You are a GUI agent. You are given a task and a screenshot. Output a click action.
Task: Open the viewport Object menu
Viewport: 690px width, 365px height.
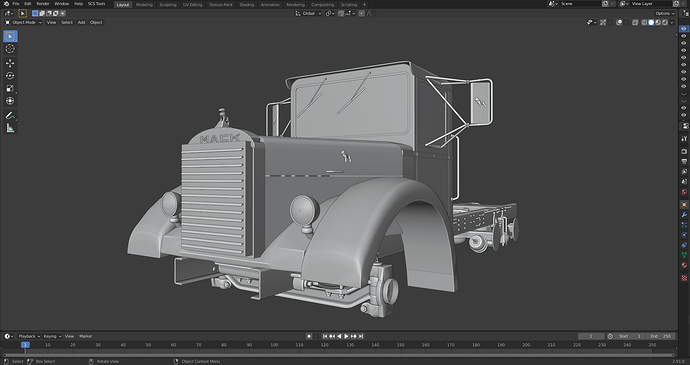96,22
